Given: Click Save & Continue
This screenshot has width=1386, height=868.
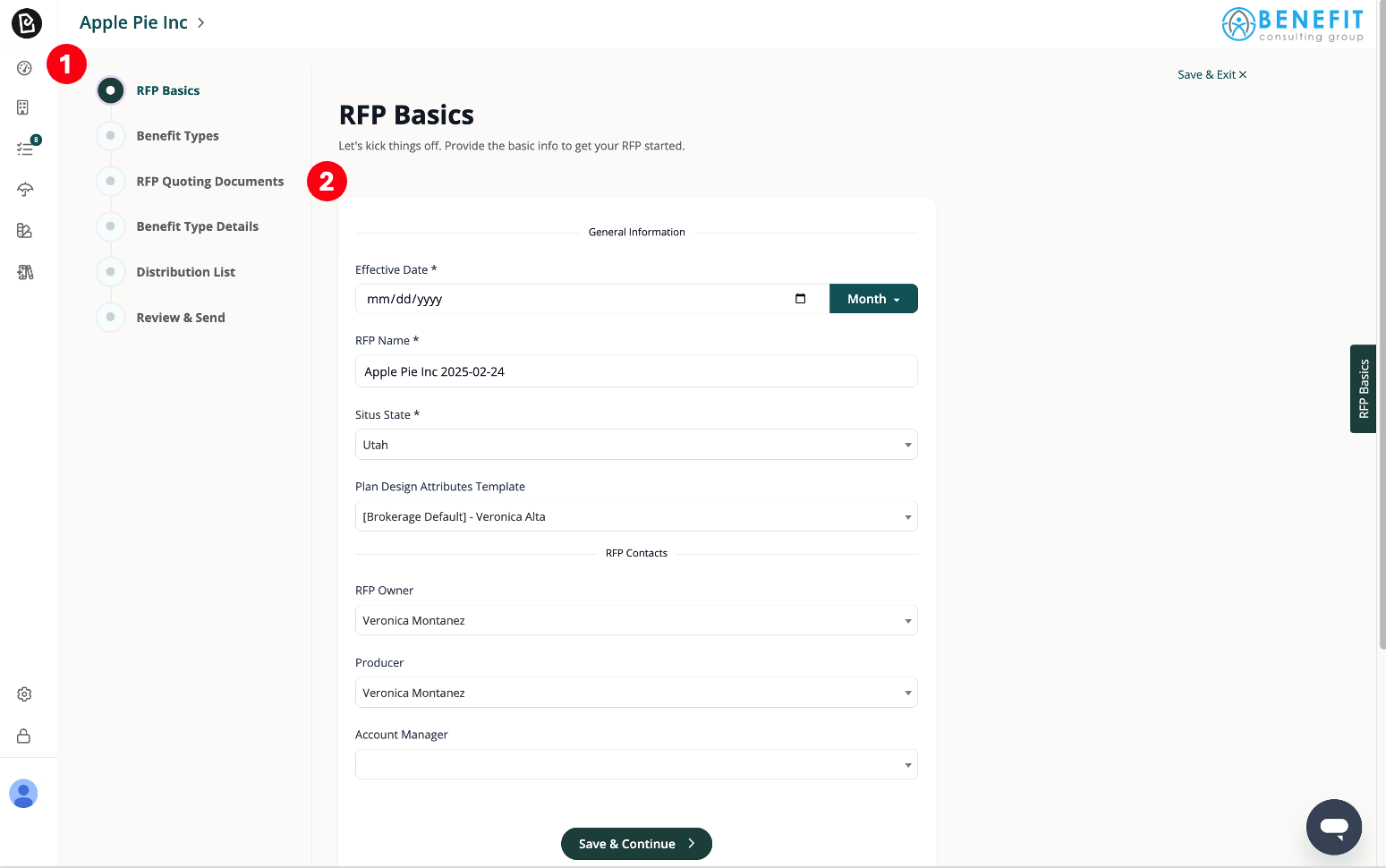Looking at the screenshot, I should [636, 843].
